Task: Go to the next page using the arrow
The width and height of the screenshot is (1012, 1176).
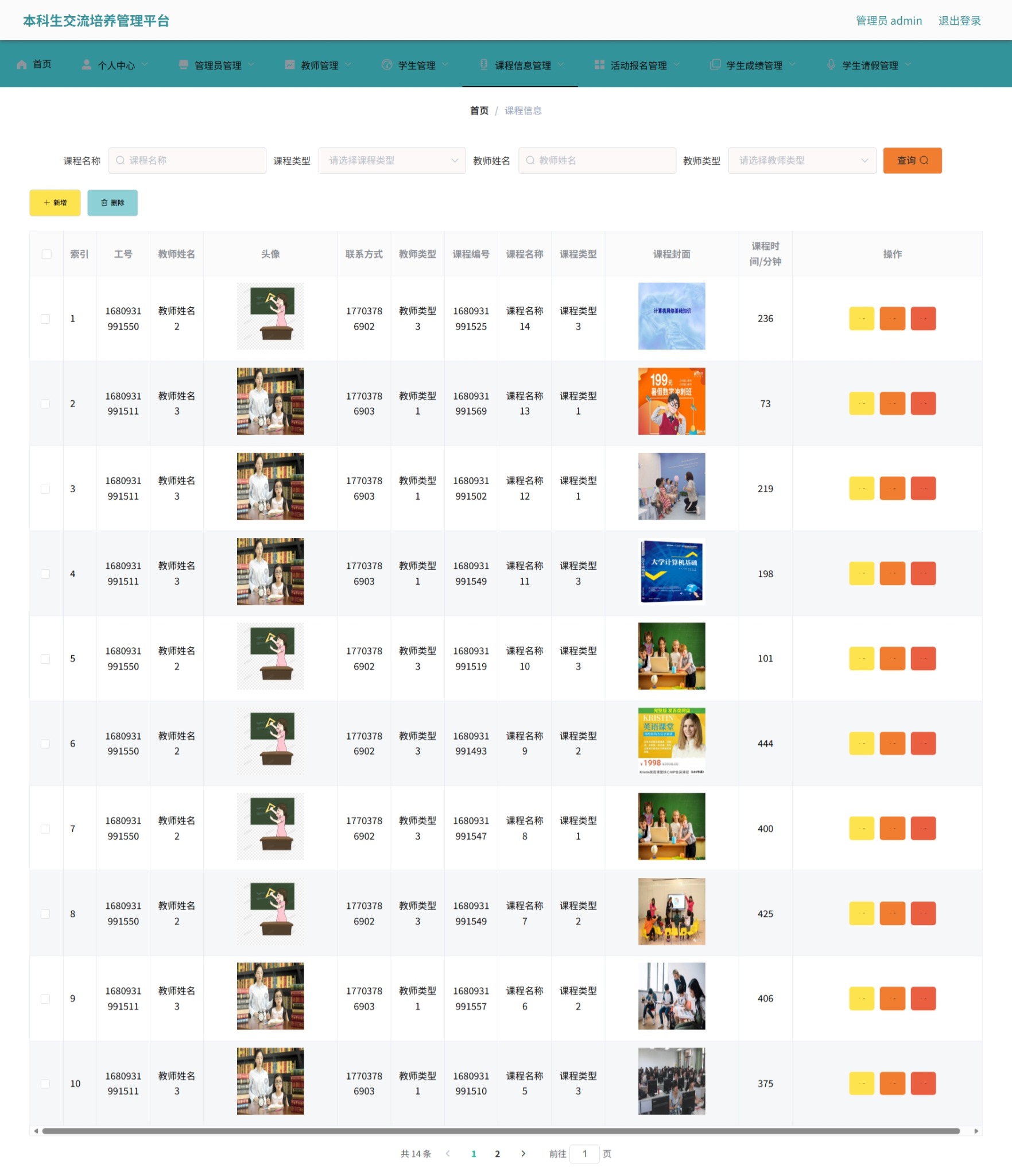Action: point(523,1154)
